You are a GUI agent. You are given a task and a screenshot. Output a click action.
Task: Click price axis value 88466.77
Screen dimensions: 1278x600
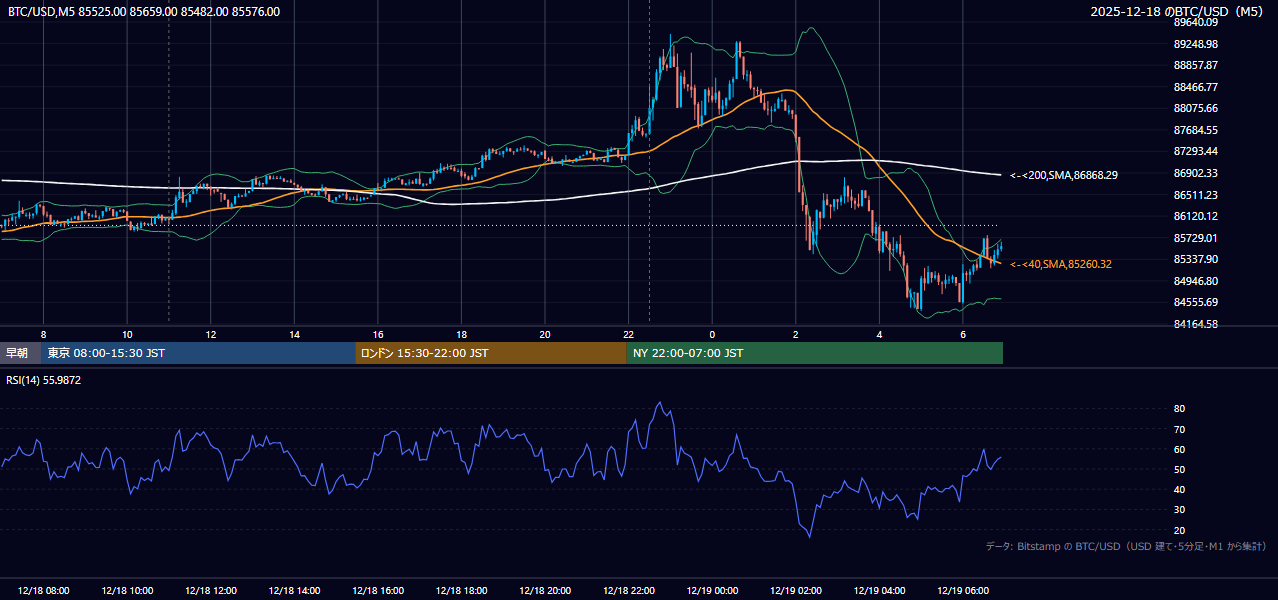pos(1196,87)
